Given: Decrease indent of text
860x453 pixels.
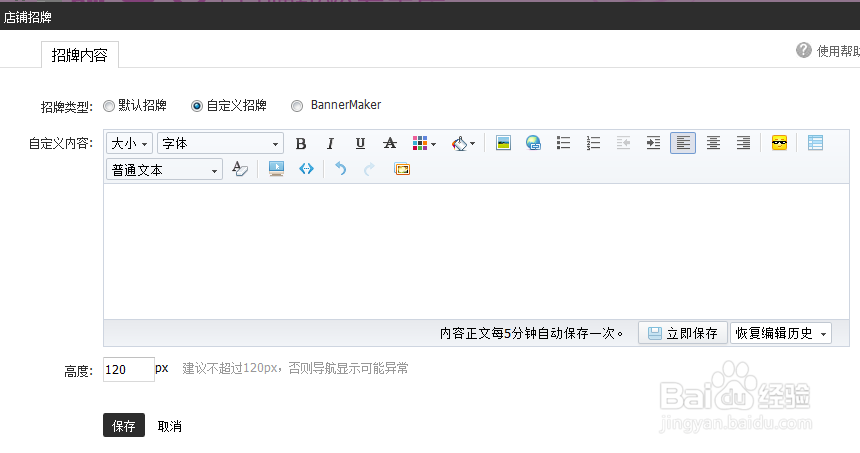Looking at the screenshot, I should pyautogui.click(x=623, y=143).
